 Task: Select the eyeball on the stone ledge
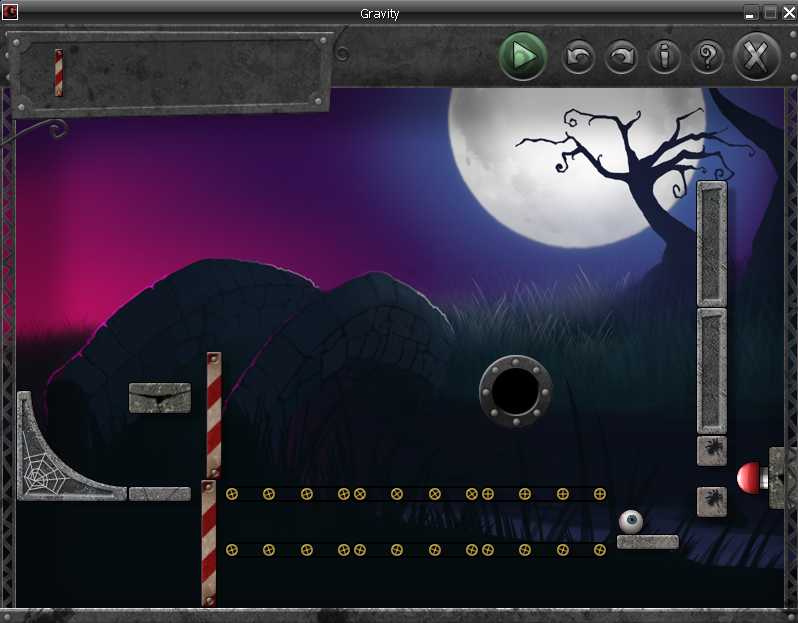click(631, 522)
